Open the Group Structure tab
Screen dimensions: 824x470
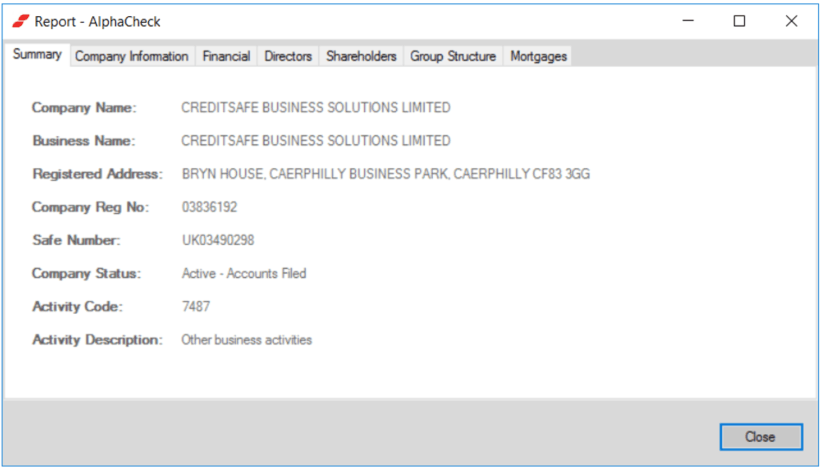453,56
